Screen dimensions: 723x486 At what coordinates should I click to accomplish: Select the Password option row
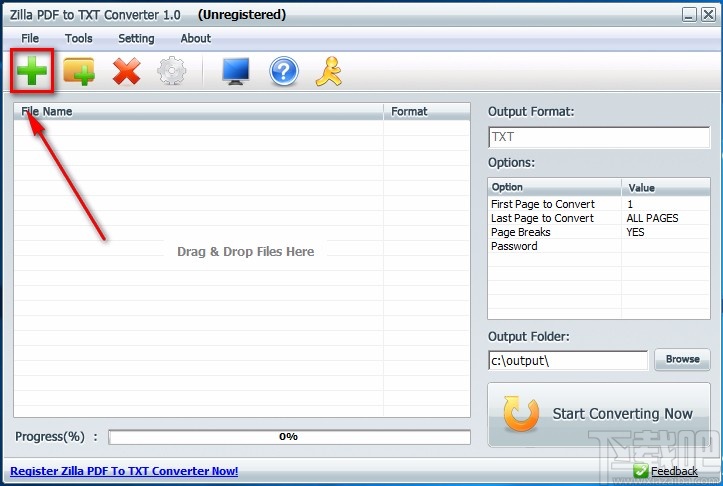[599, 246]
